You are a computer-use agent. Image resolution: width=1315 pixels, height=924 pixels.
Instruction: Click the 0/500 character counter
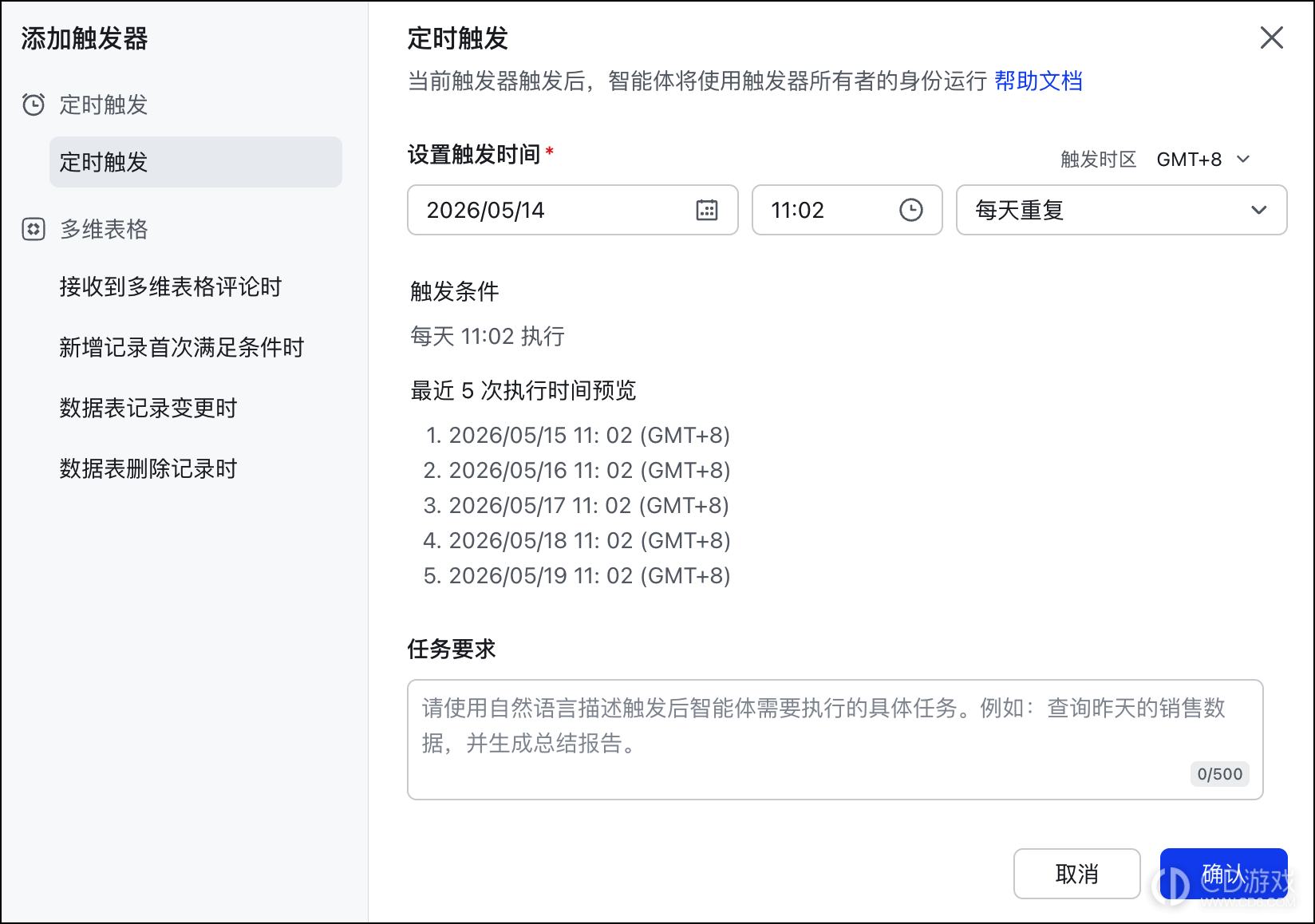coord(1220,774)
